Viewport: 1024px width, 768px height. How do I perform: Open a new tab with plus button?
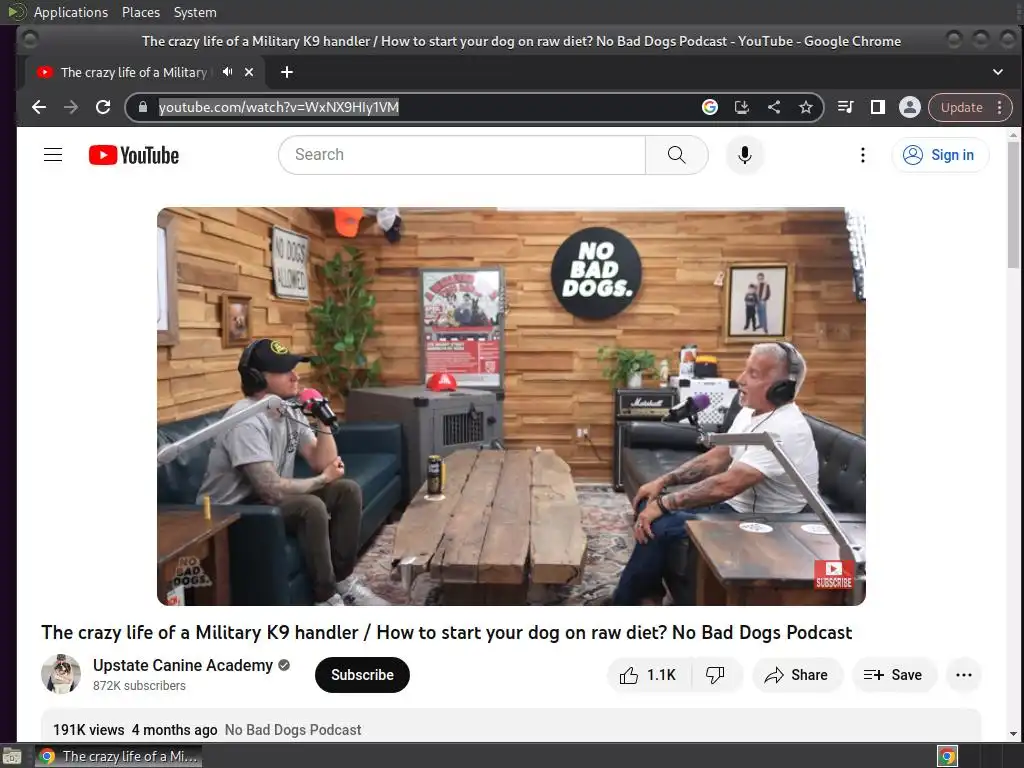click(287, 72)
